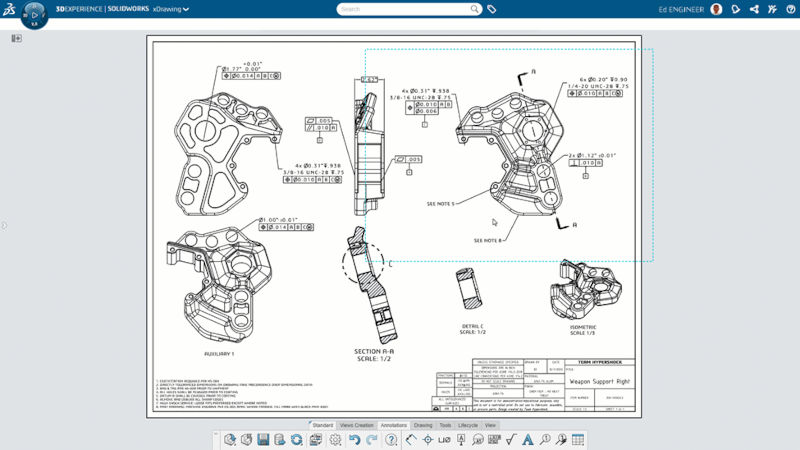Click the Center Mark tool
This screenshot has height=450, width=800.
428,440
